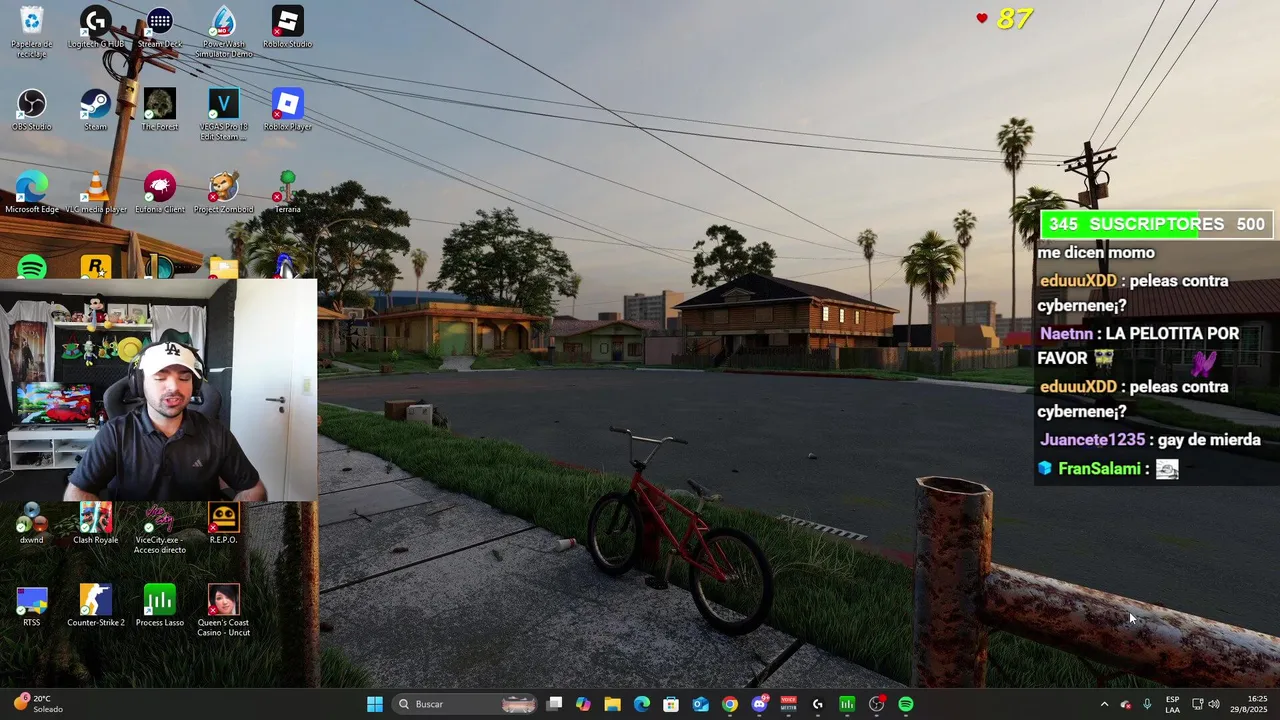This screenshot has height=720, width=1280.
Task: Select Queen's Coast Casino desktop icon
Action: click(x=224, y=610)
